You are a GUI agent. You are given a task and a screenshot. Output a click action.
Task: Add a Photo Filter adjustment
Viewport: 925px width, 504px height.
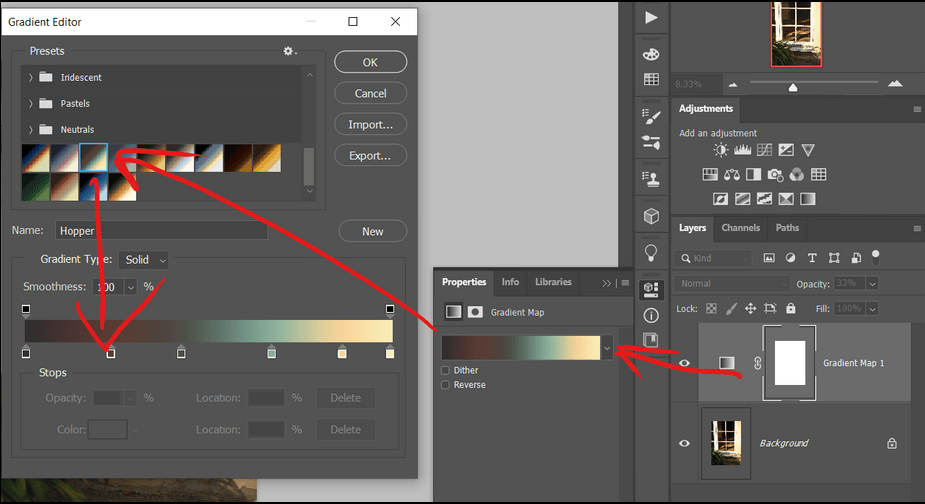pyautogui.click(x=775, y=174)
